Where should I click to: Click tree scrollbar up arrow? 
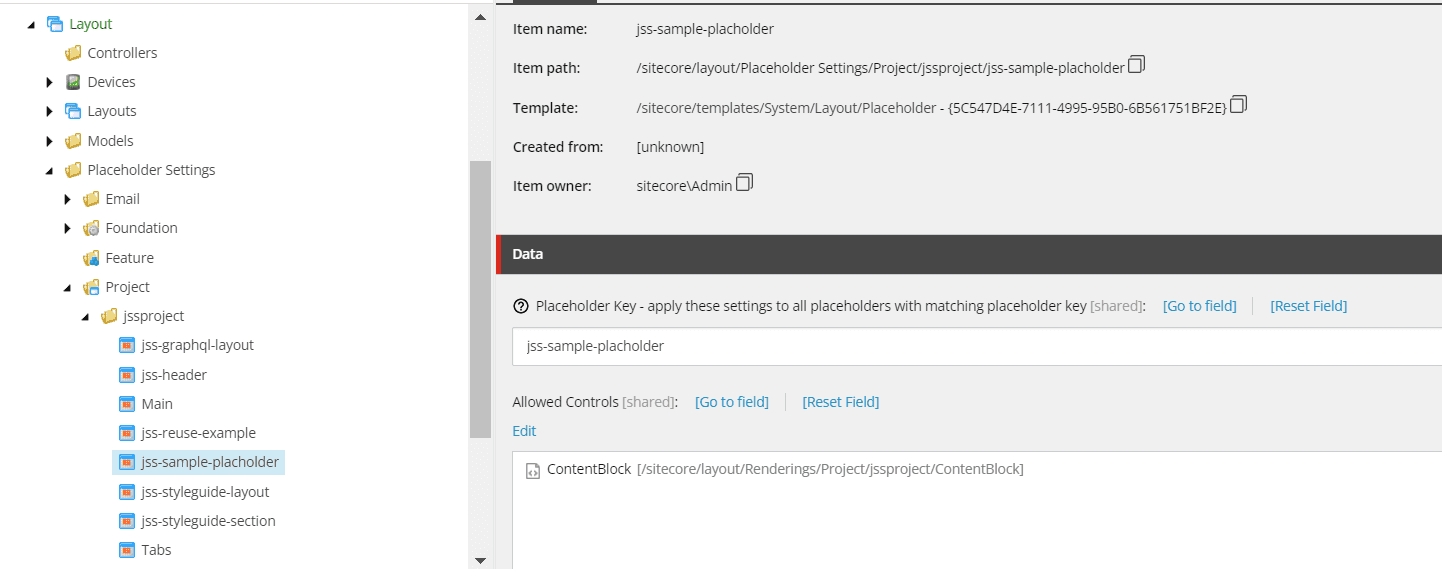tap(480, 18)
